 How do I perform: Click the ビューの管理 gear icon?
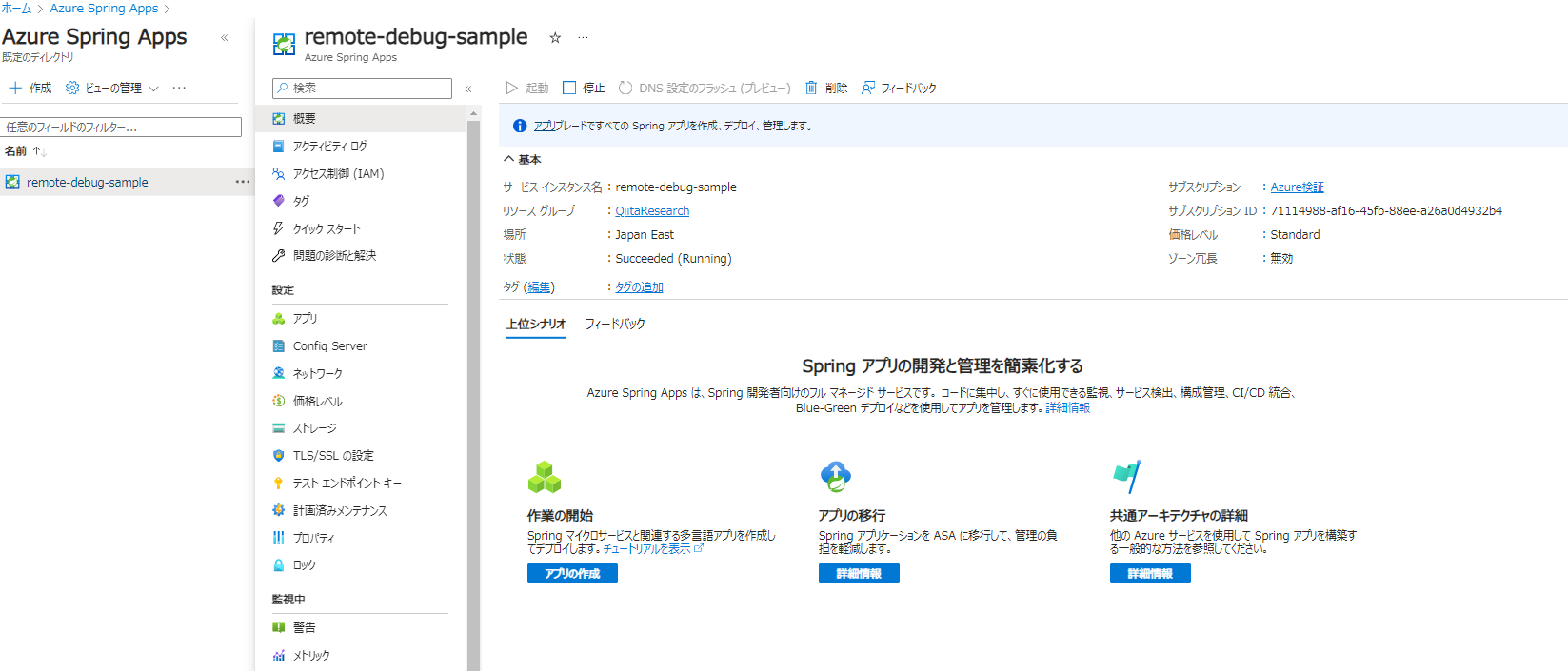click(x=72, y=88)
